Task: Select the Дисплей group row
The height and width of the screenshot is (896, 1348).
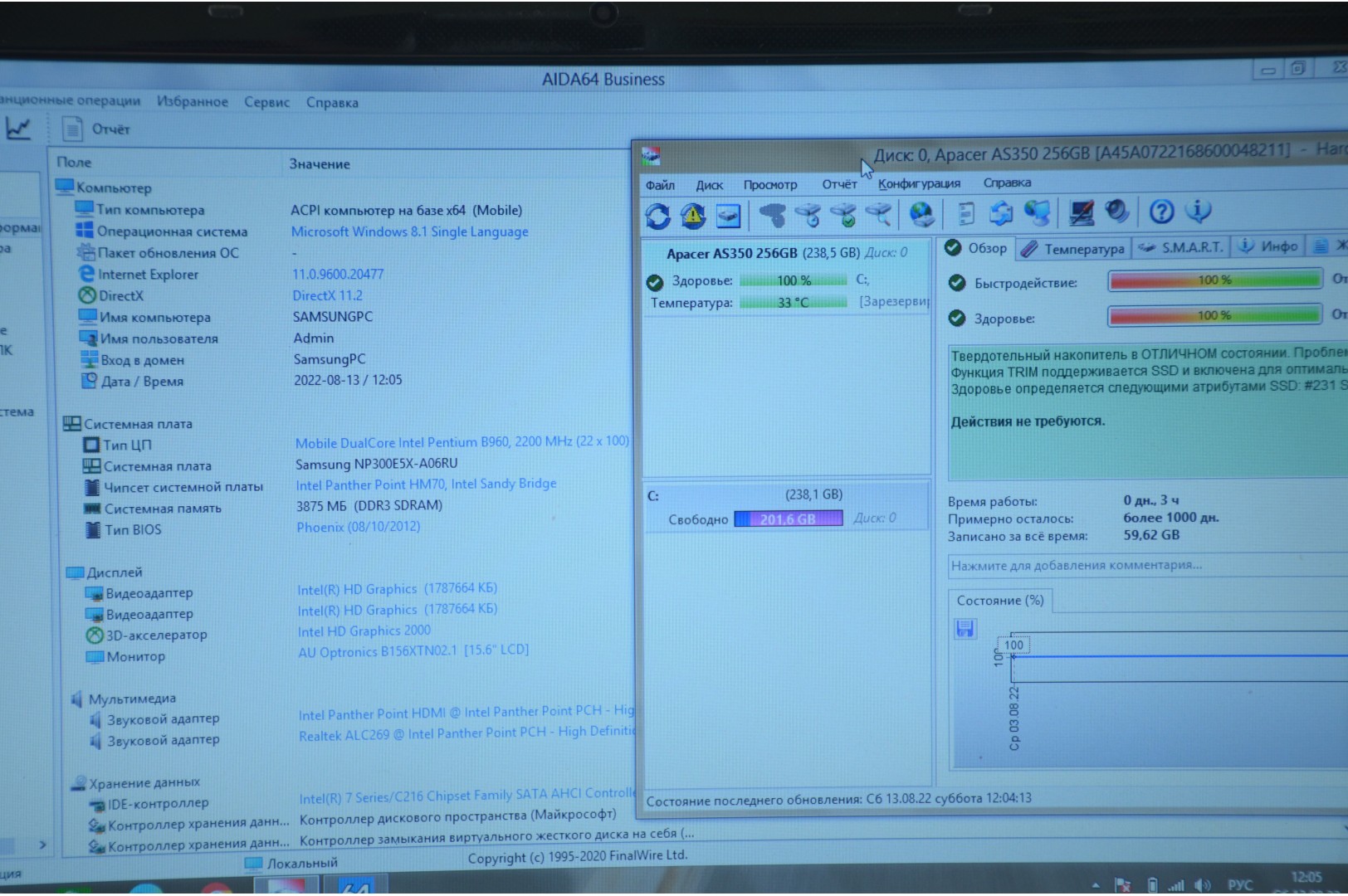Action: point(105,572)
